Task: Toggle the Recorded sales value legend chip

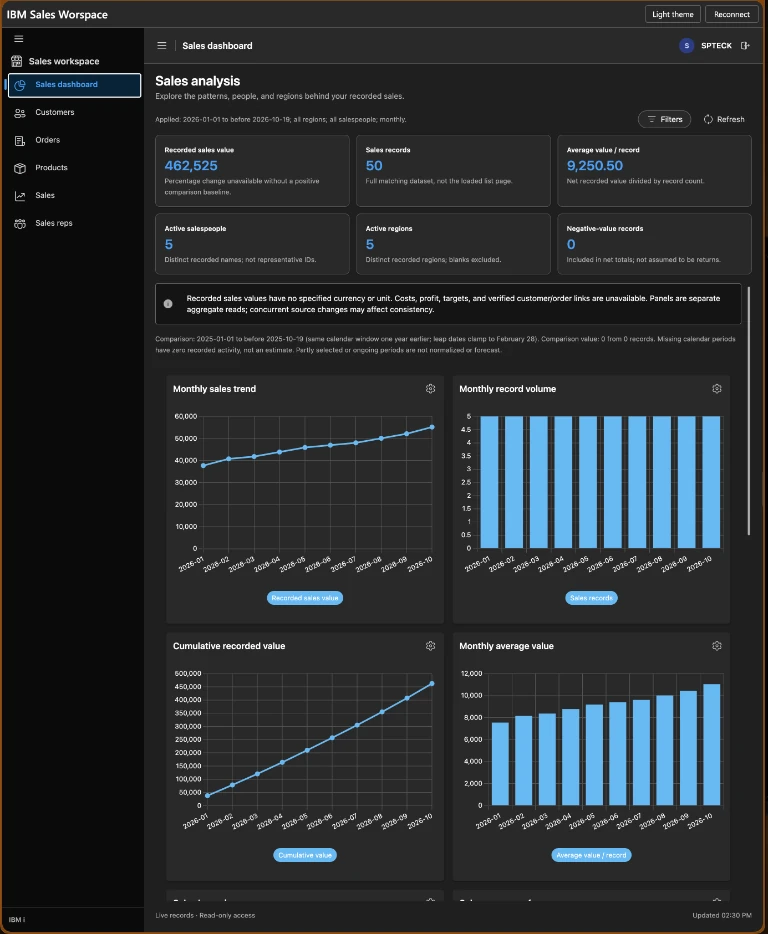Action: tap(304, 598)
